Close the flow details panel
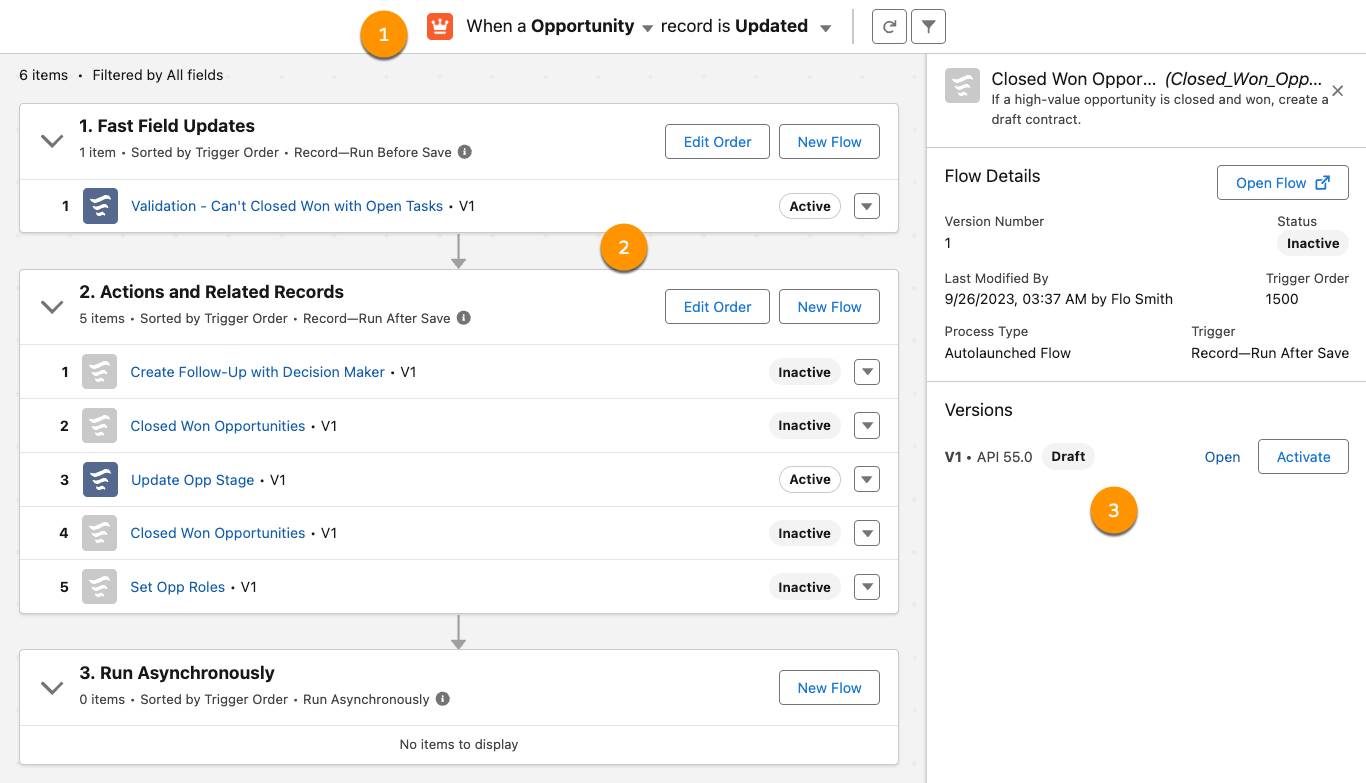 click(x=1337, y=90)
